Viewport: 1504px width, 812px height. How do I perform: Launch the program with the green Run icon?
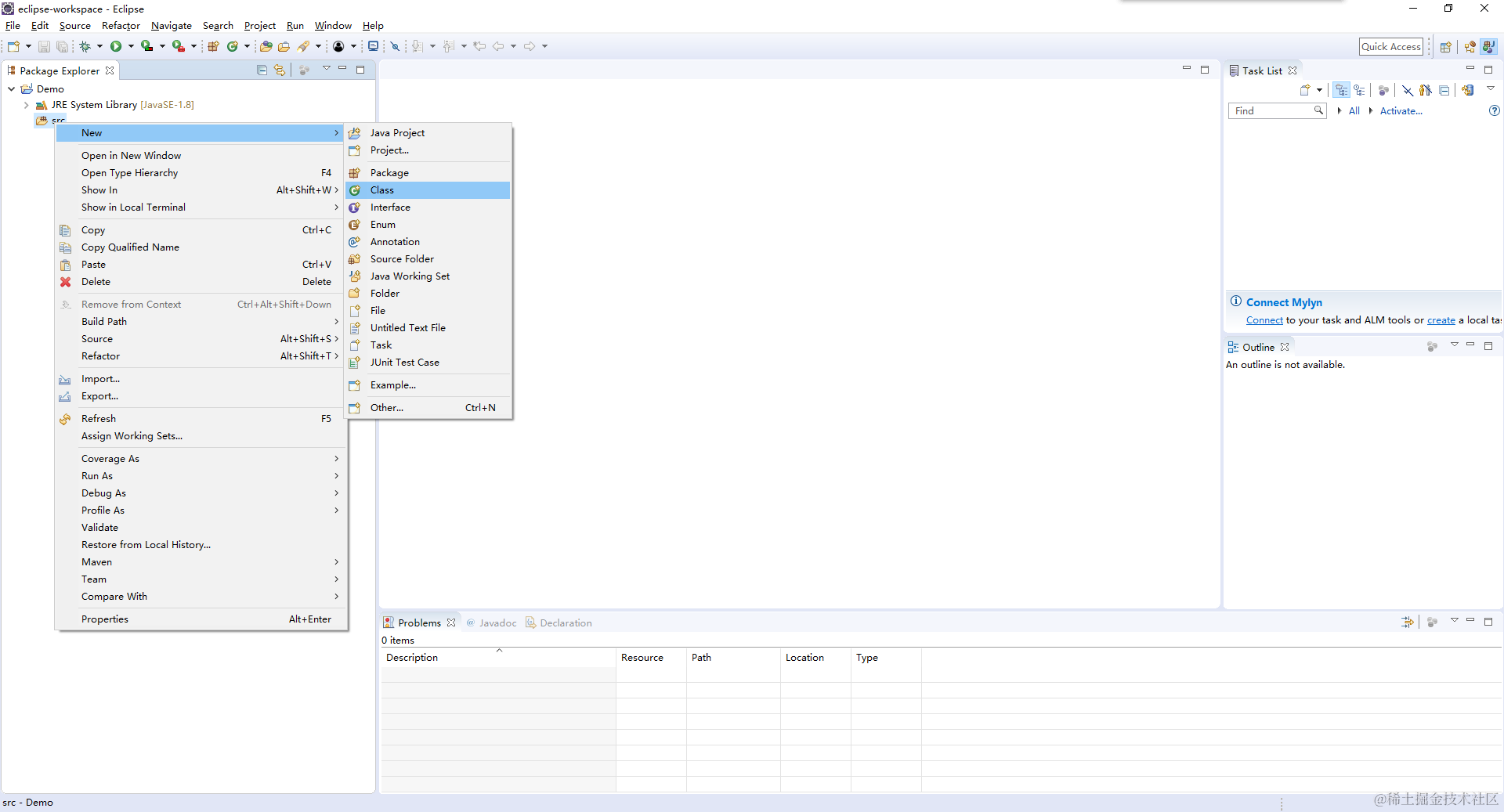pos(116,46)
